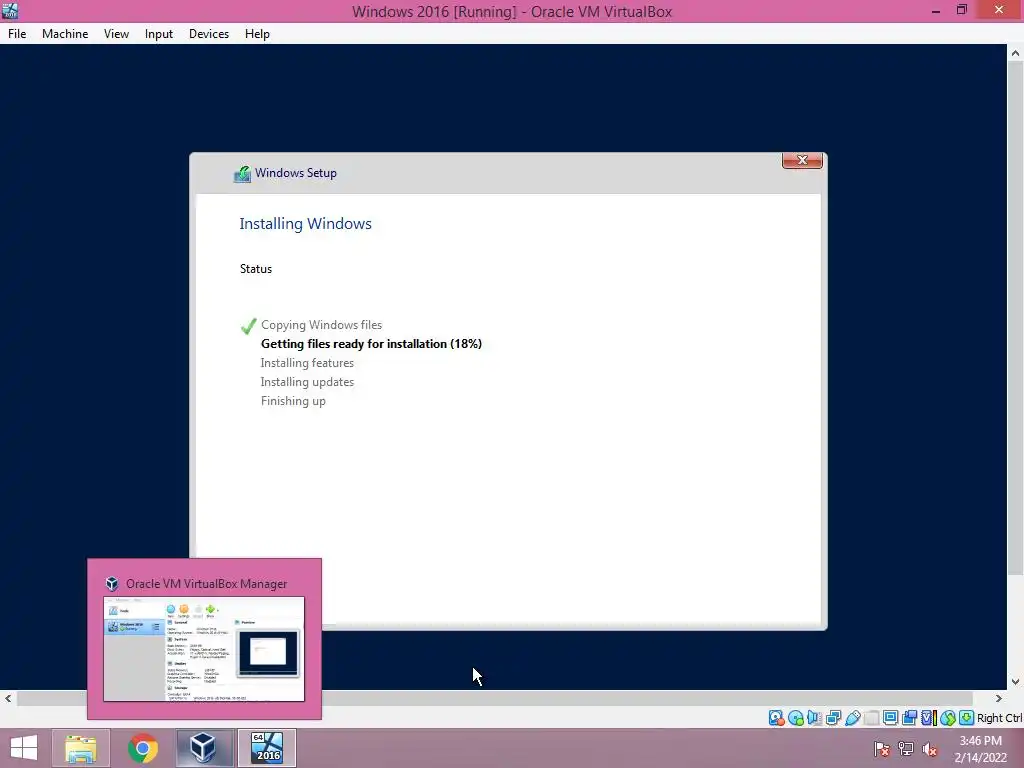Click the recording status icon
Viewport: 1024px width, 768px height.
[x=909, y=718]
